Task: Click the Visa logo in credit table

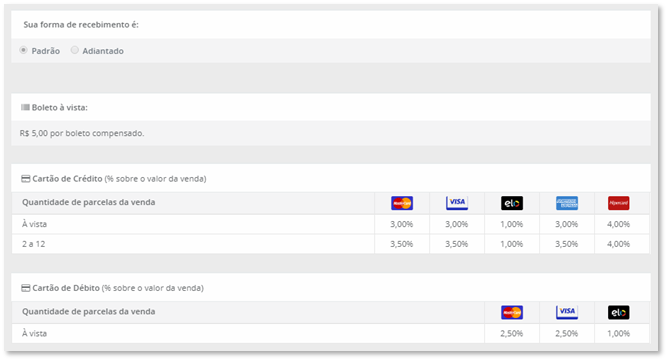Action: [x=457, y=203]
